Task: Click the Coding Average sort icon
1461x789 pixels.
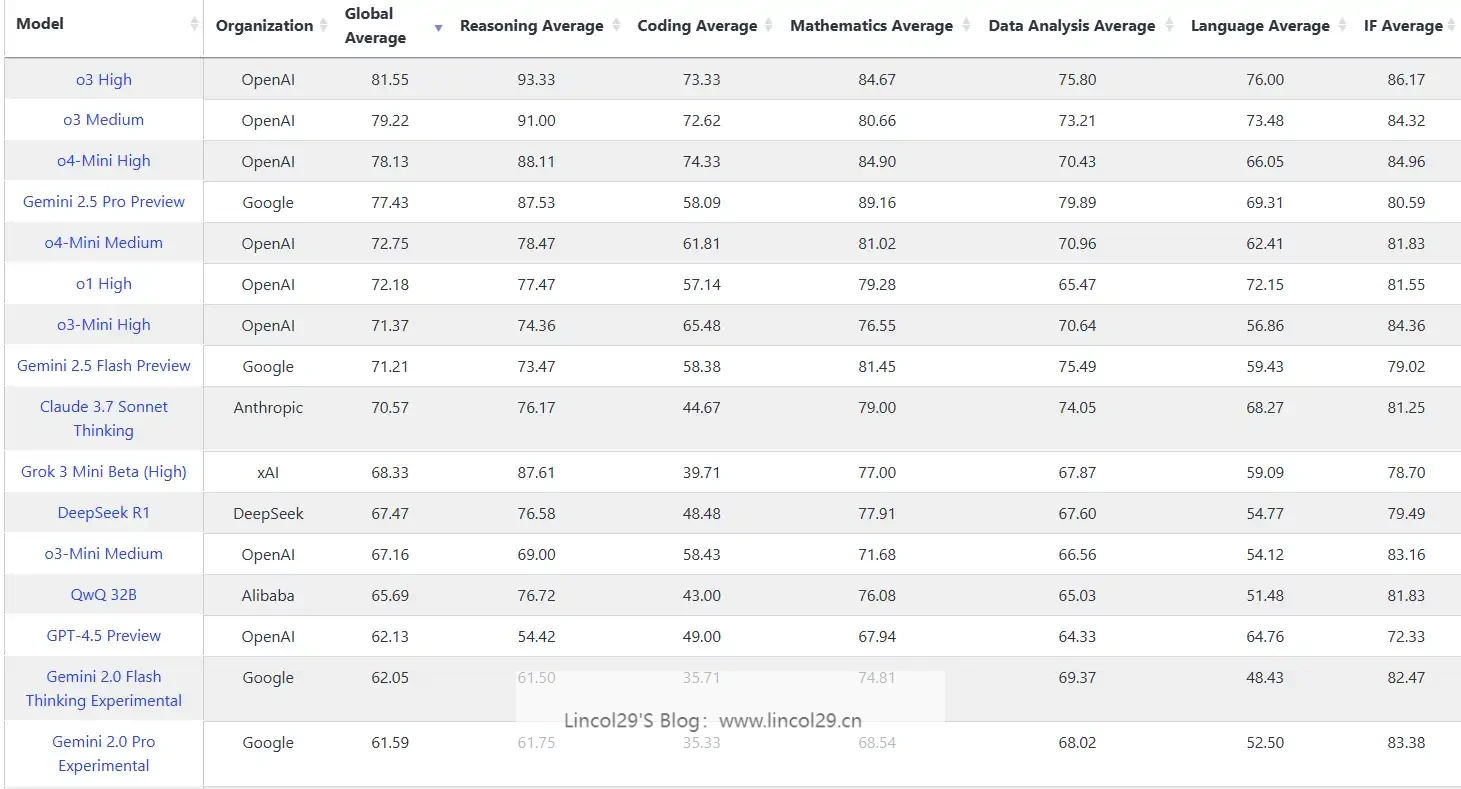Action: (x=767, y=26)
